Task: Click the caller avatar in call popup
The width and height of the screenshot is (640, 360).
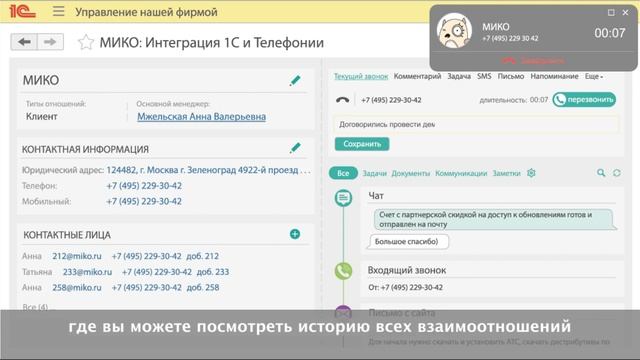Action: [454, 31]
